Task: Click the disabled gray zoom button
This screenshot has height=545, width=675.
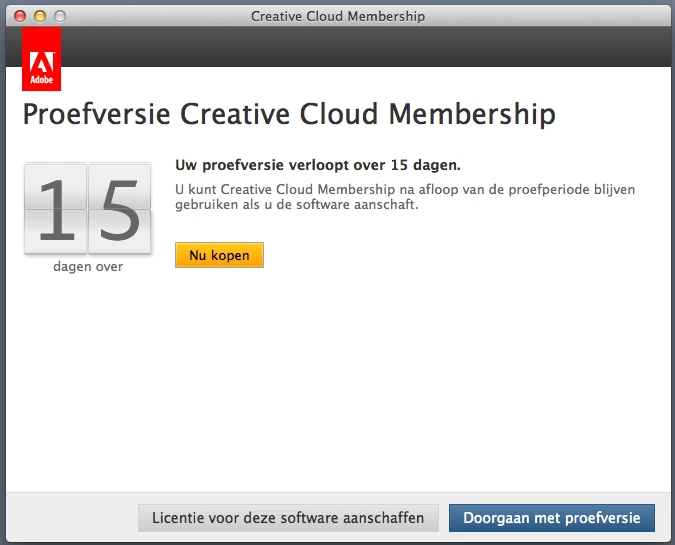Action: coord(60,16)
